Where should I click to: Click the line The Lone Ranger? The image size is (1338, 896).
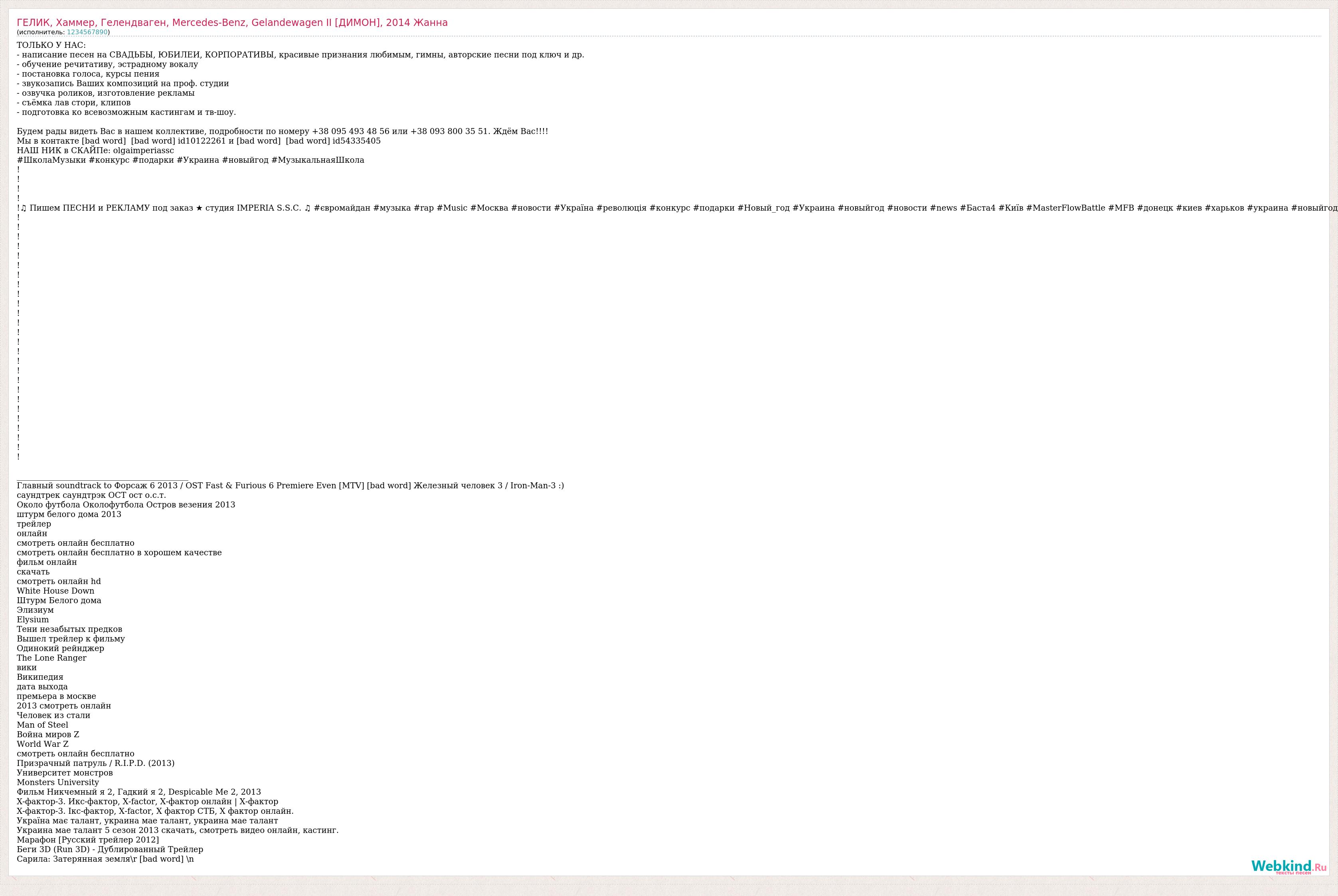(51, 658)
